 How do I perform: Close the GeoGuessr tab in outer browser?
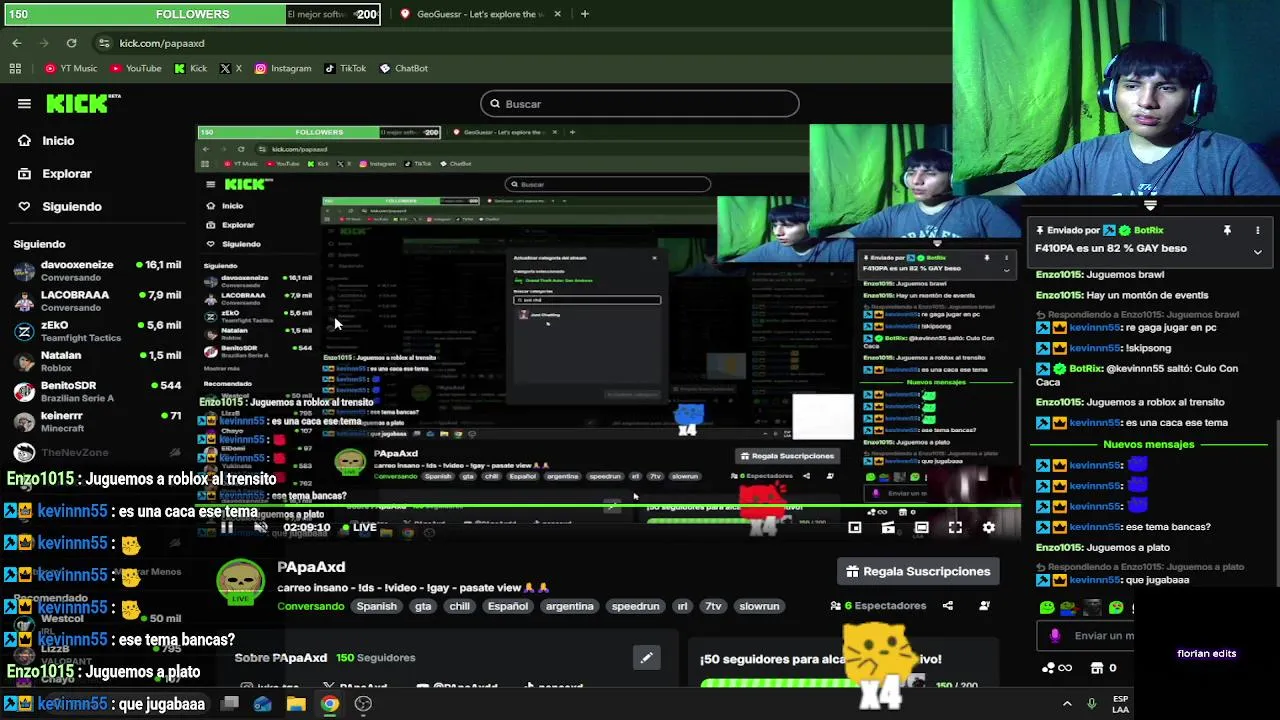click(x=557, y=14)
